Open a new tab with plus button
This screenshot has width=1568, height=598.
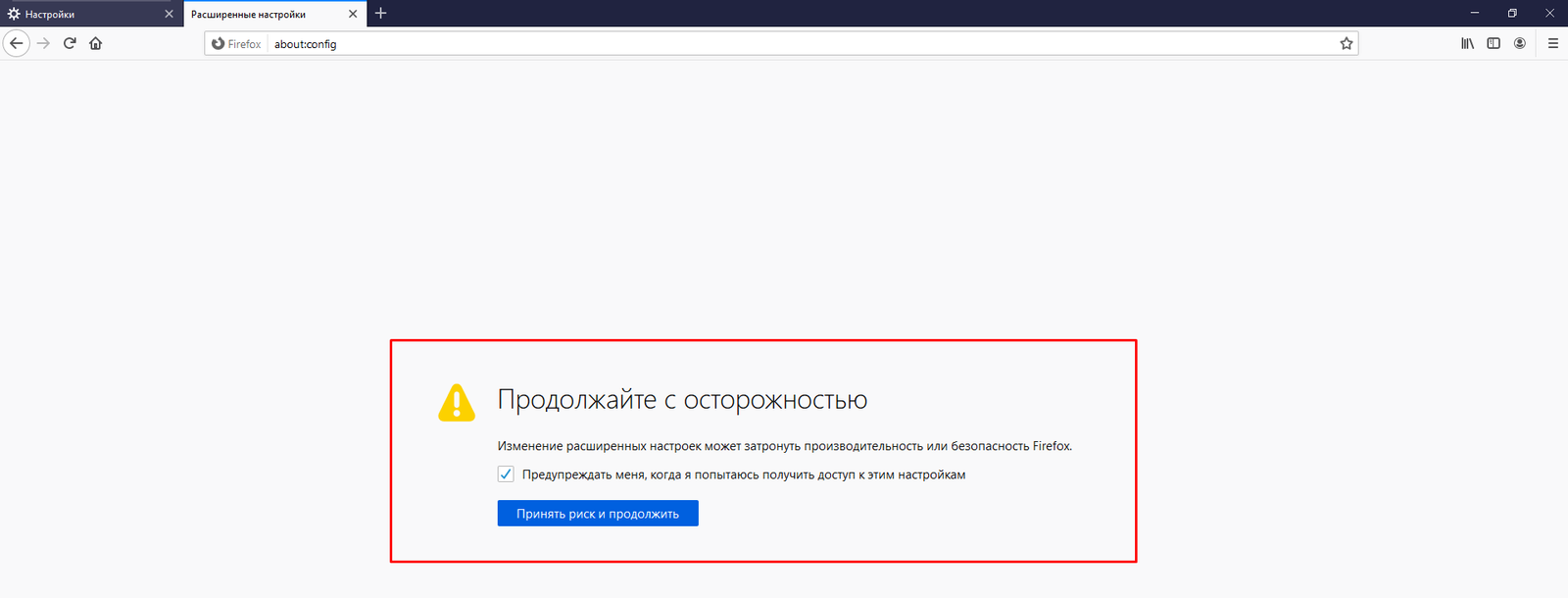pyautogui.click(x=381, y=13)
